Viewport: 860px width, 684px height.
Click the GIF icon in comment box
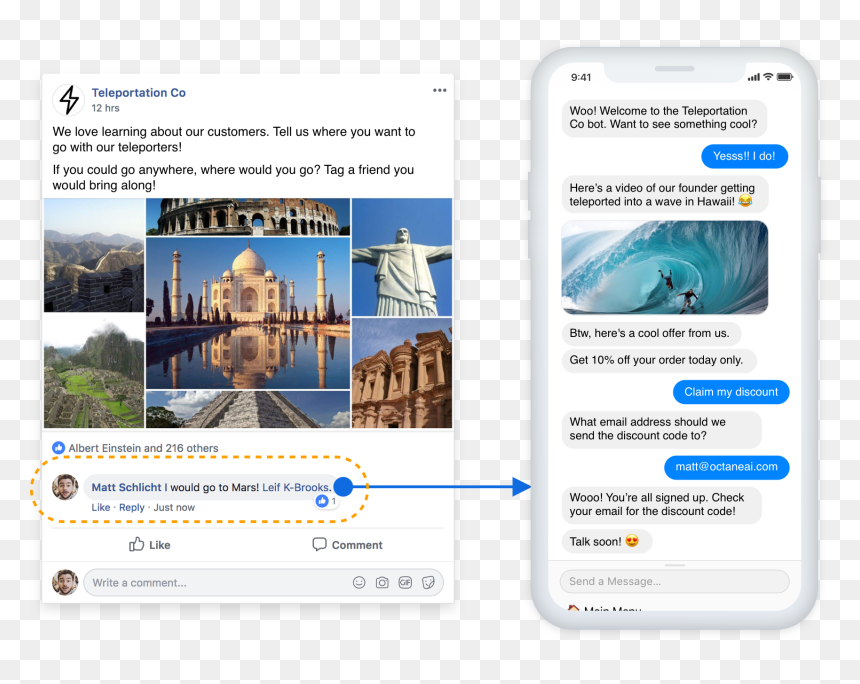click(405, 583)
